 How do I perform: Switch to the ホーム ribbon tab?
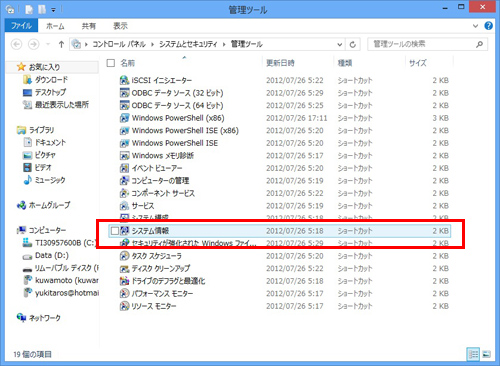pos(55,26)
